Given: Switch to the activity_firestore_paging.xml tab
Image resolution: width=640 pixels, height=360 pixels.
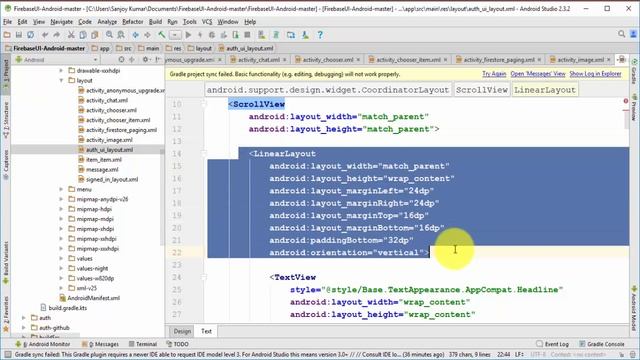Looking at the screenshot, I should point(499,60).
